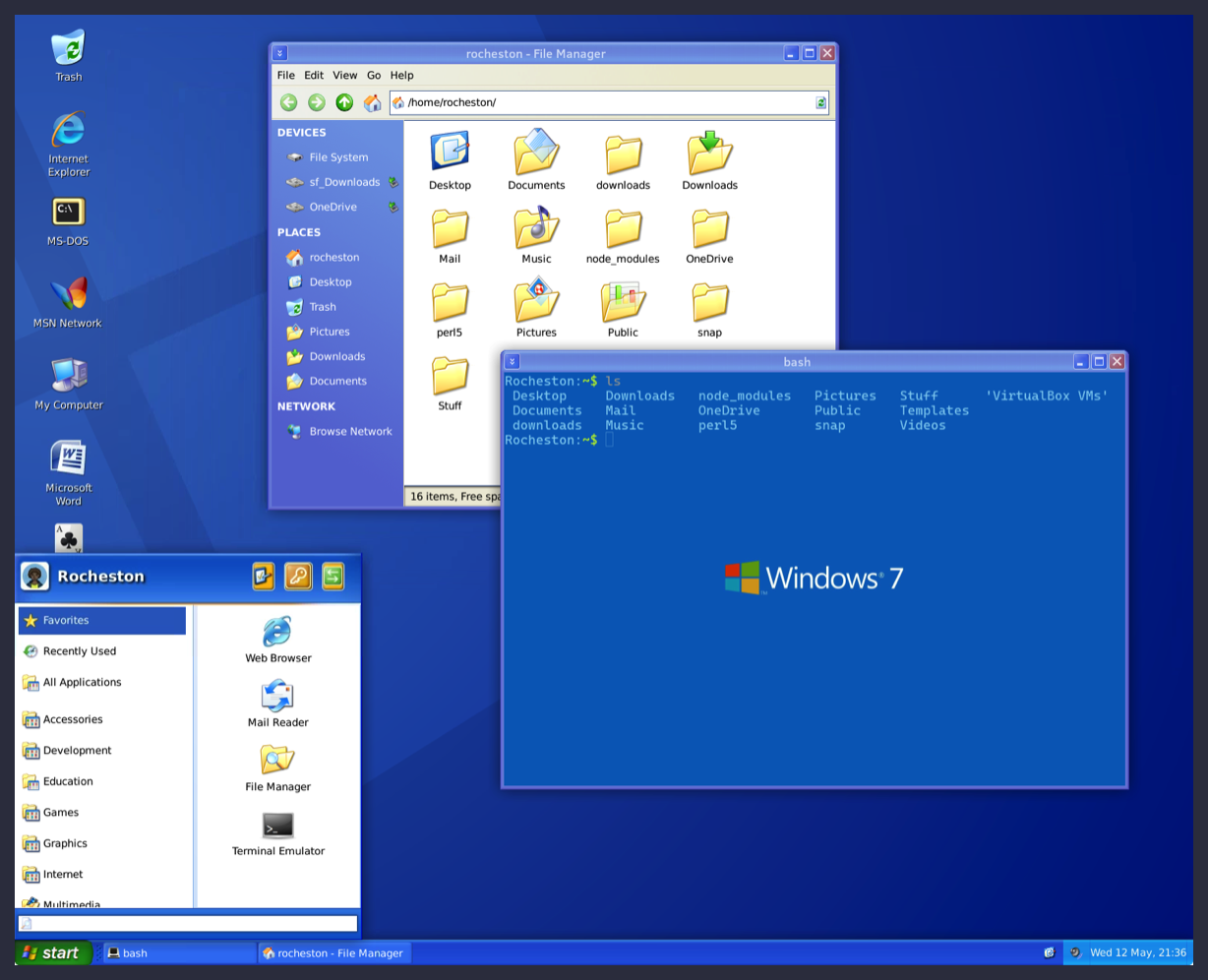1208x980 pixels.
Task: Show All Applications in the start menu
Action: (x=102, y=682)
